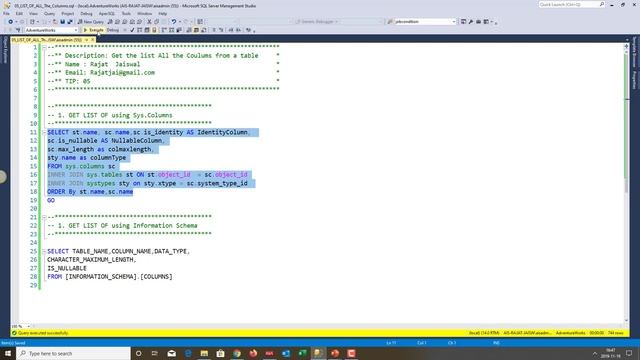Open the Tools menu
640x360 pixels.
click(126, 13)
